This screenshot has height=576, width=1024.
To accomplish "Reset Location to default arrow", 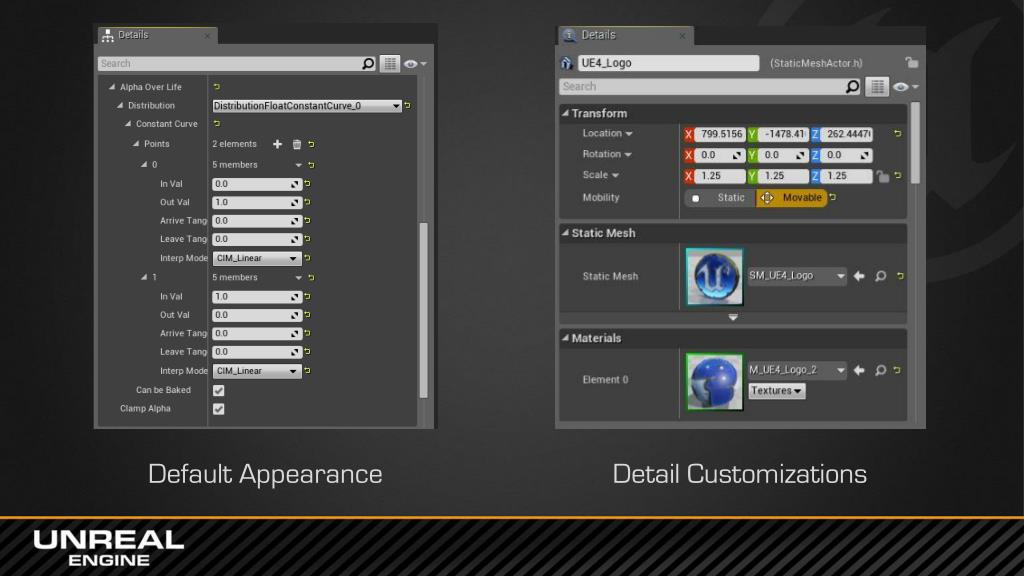I will [x=898, y=133].
